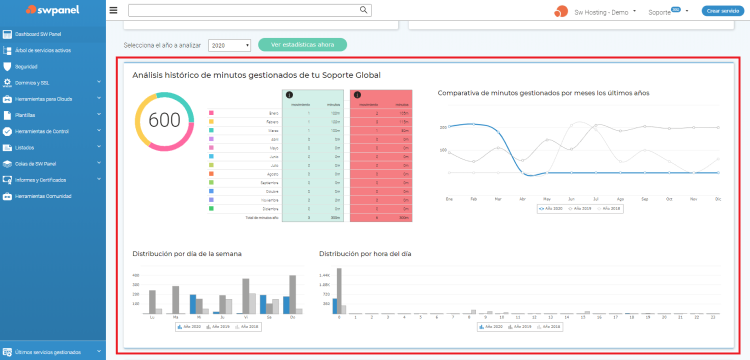Click the Ver estadísticas ahora button
The image size is (750, 360).
pos(302,45)
